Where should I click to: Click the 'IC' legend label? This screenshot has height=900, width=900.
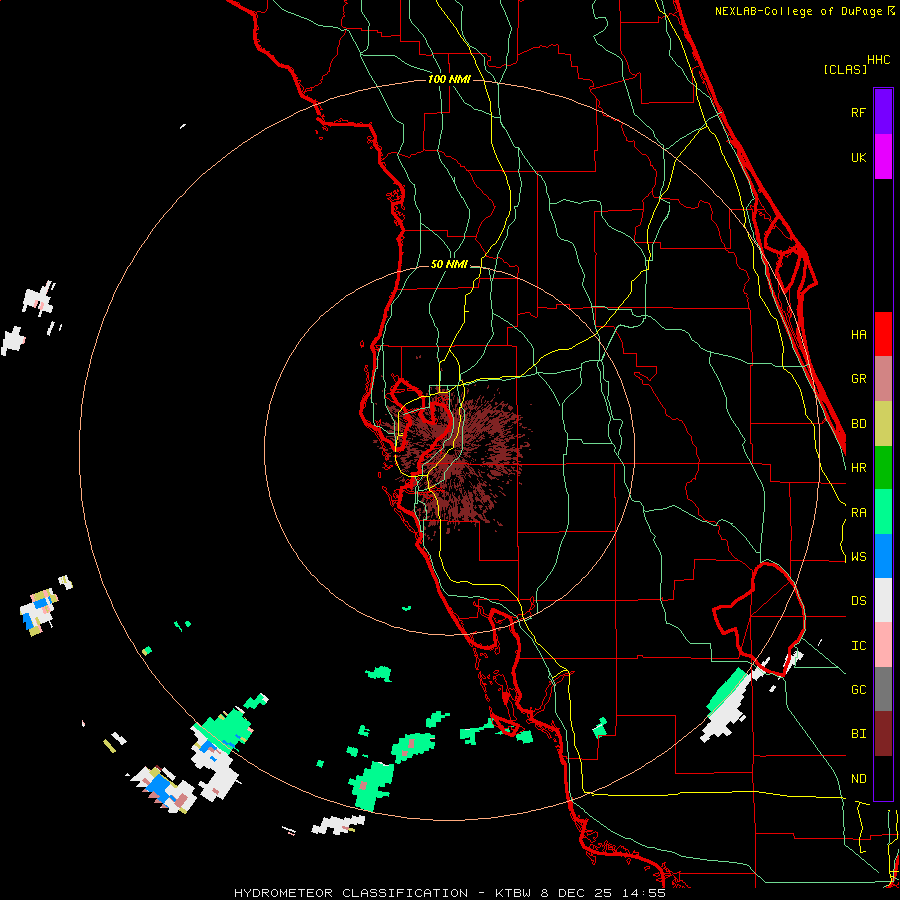coord(858,646)
